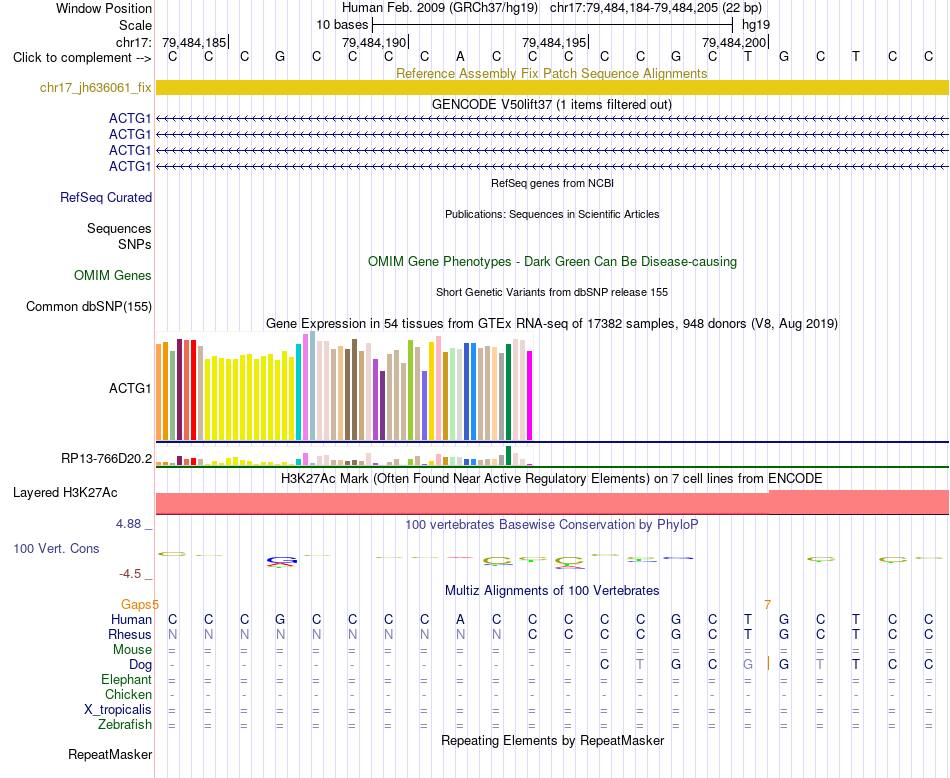The image size is (950, 778).
Task: Click the A base in the complement row
Action: coord(460,57)
